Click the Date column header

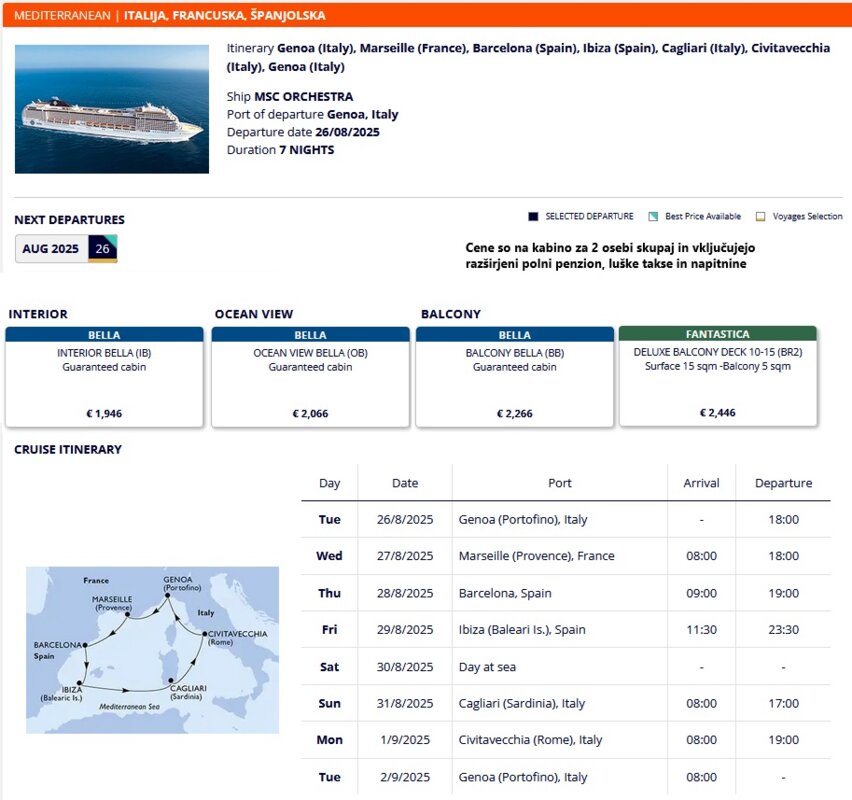[405, 483]
